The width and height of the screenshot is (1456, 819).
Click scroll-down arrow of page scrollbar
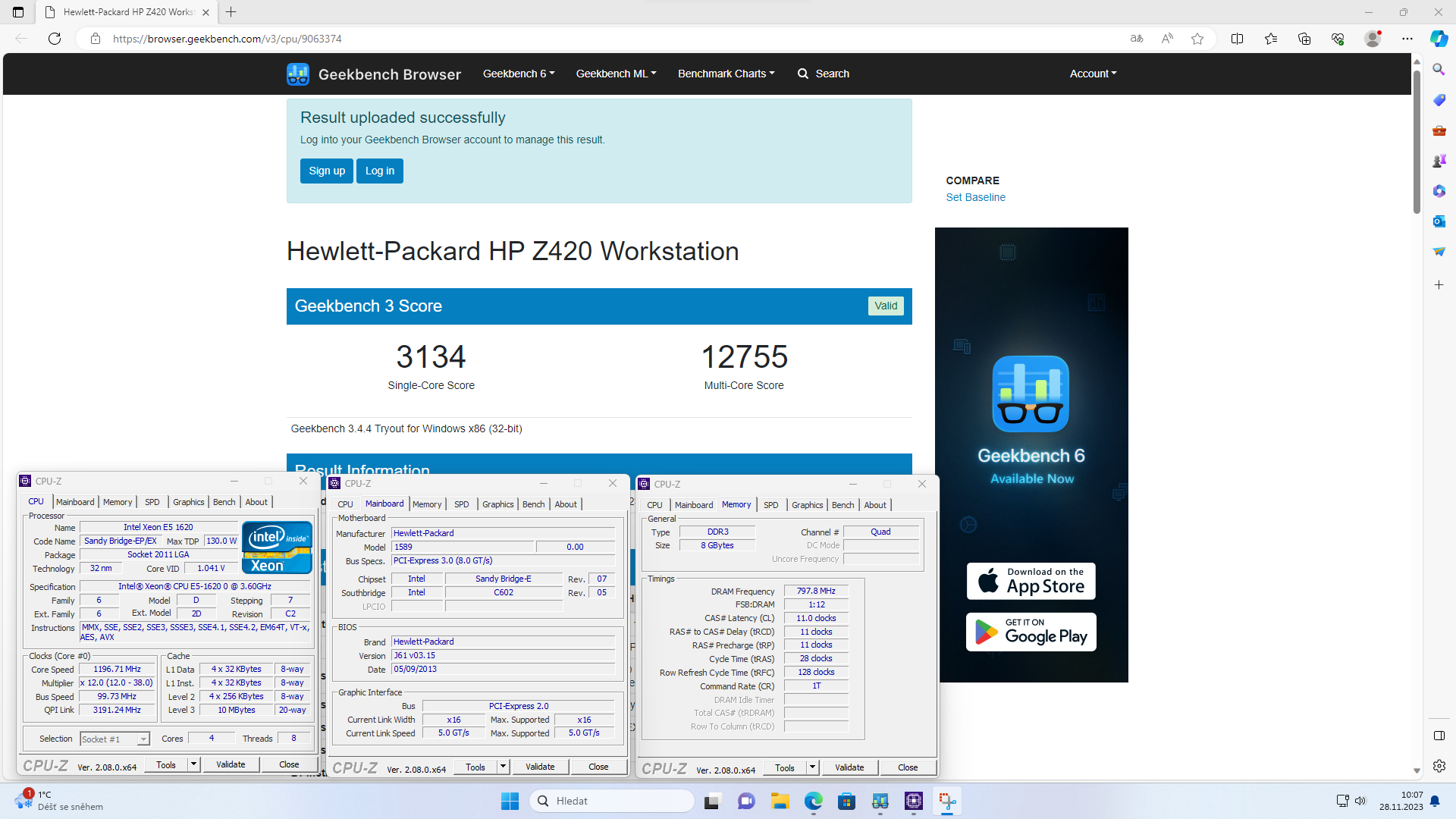(1417, 770)
